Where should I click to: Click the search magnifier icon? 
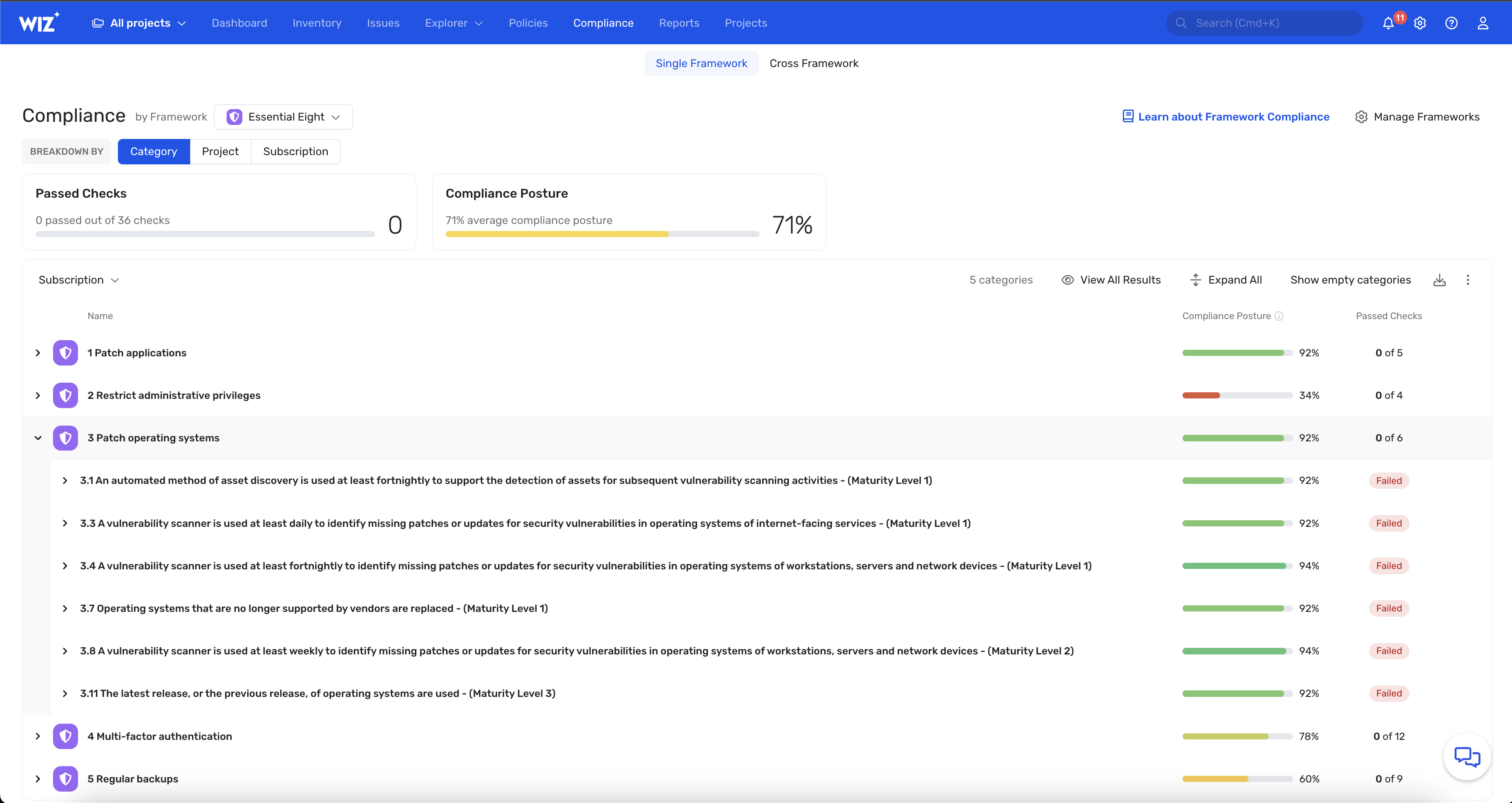coord(1182,23)
